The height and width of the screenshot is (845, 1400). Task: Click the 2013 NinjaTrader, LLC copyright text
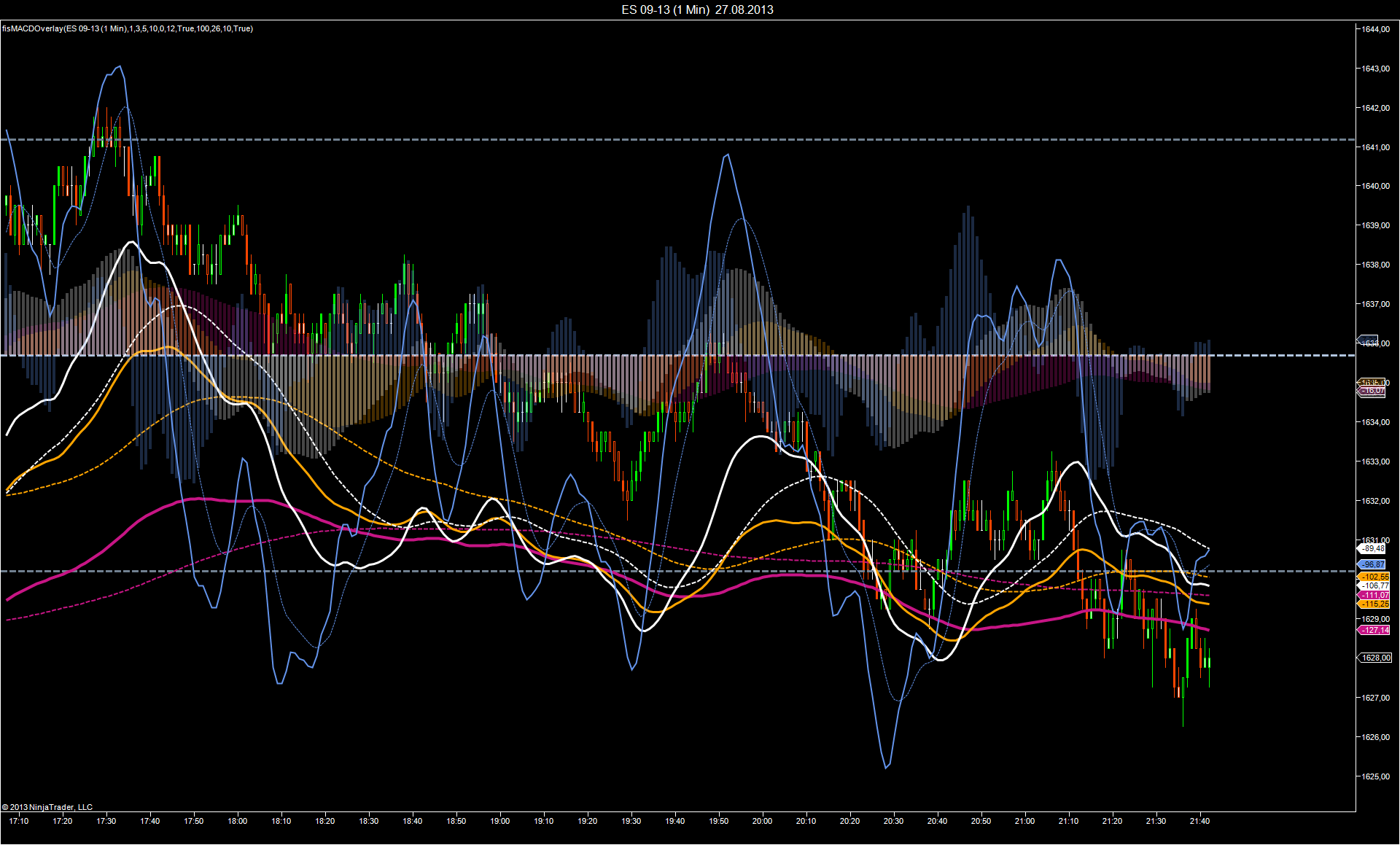click(x=47, y=807)
